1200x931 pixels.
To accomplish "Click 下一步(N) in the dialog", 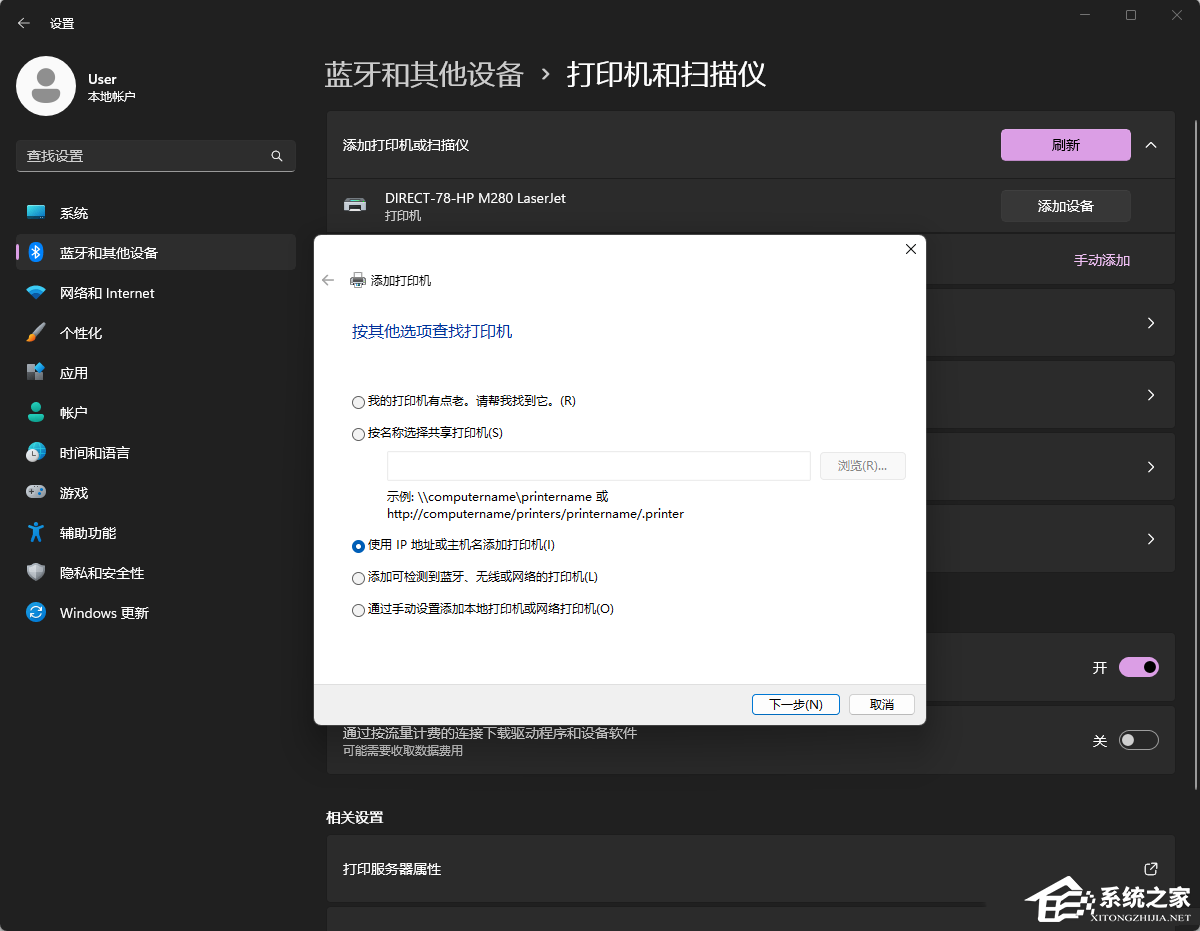I will pyautogui.click(x=796, y=704).
